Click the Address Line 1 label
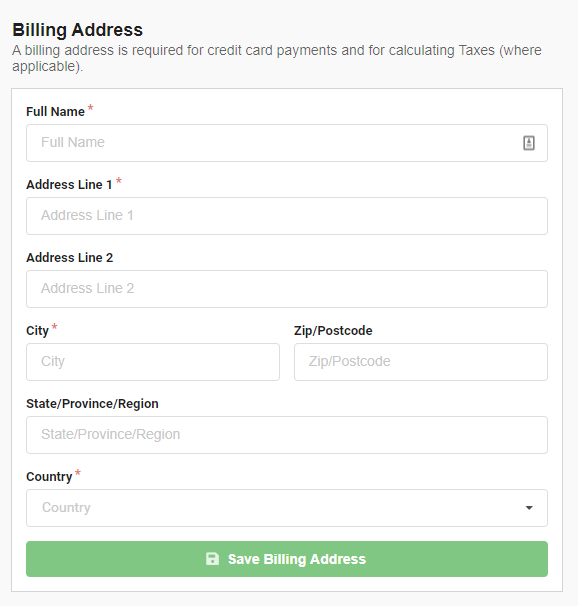This screenshot has height=606, width=578. tap(69, 185)
